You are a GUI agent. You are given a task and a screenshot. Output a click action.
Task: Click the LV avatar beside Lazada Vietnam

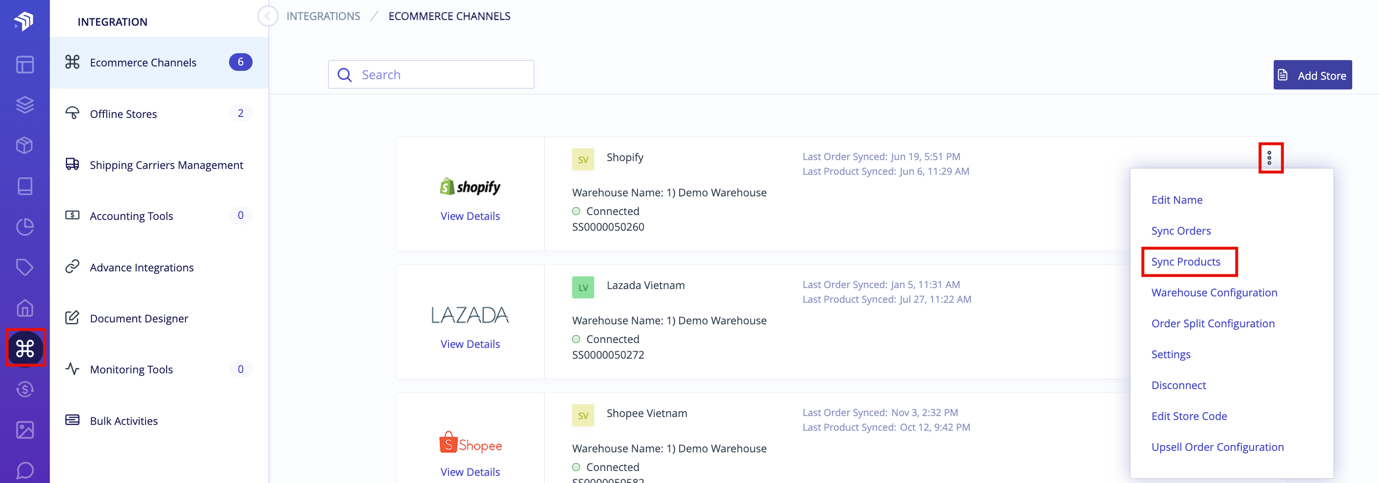coord(583,287)
